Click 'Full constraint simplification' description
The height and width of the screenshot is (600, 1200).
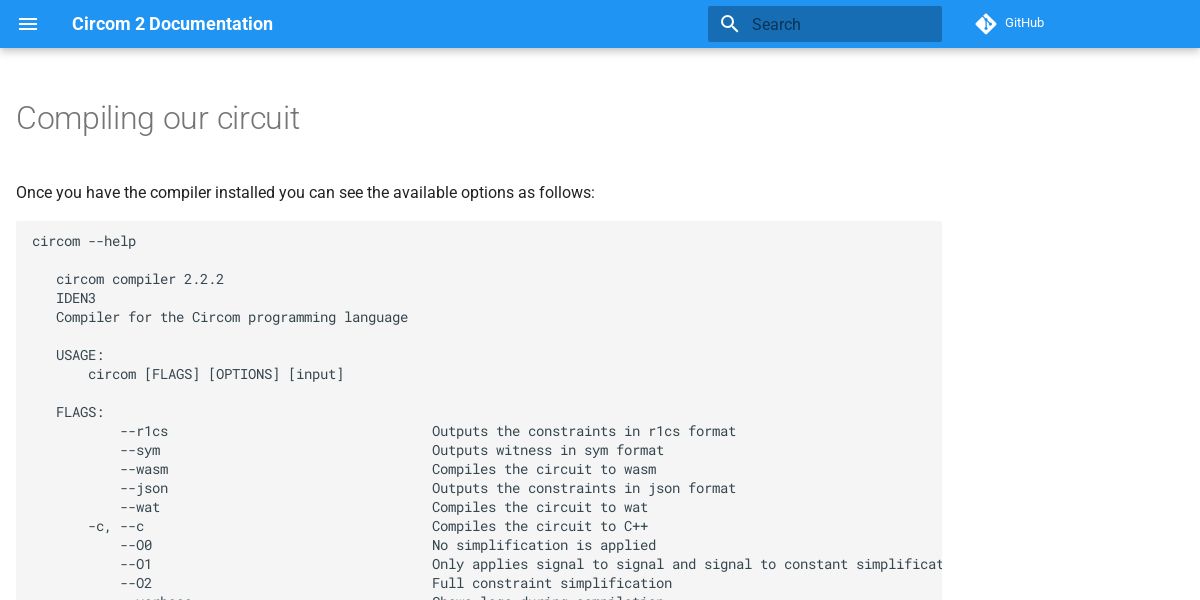point(552,583)
